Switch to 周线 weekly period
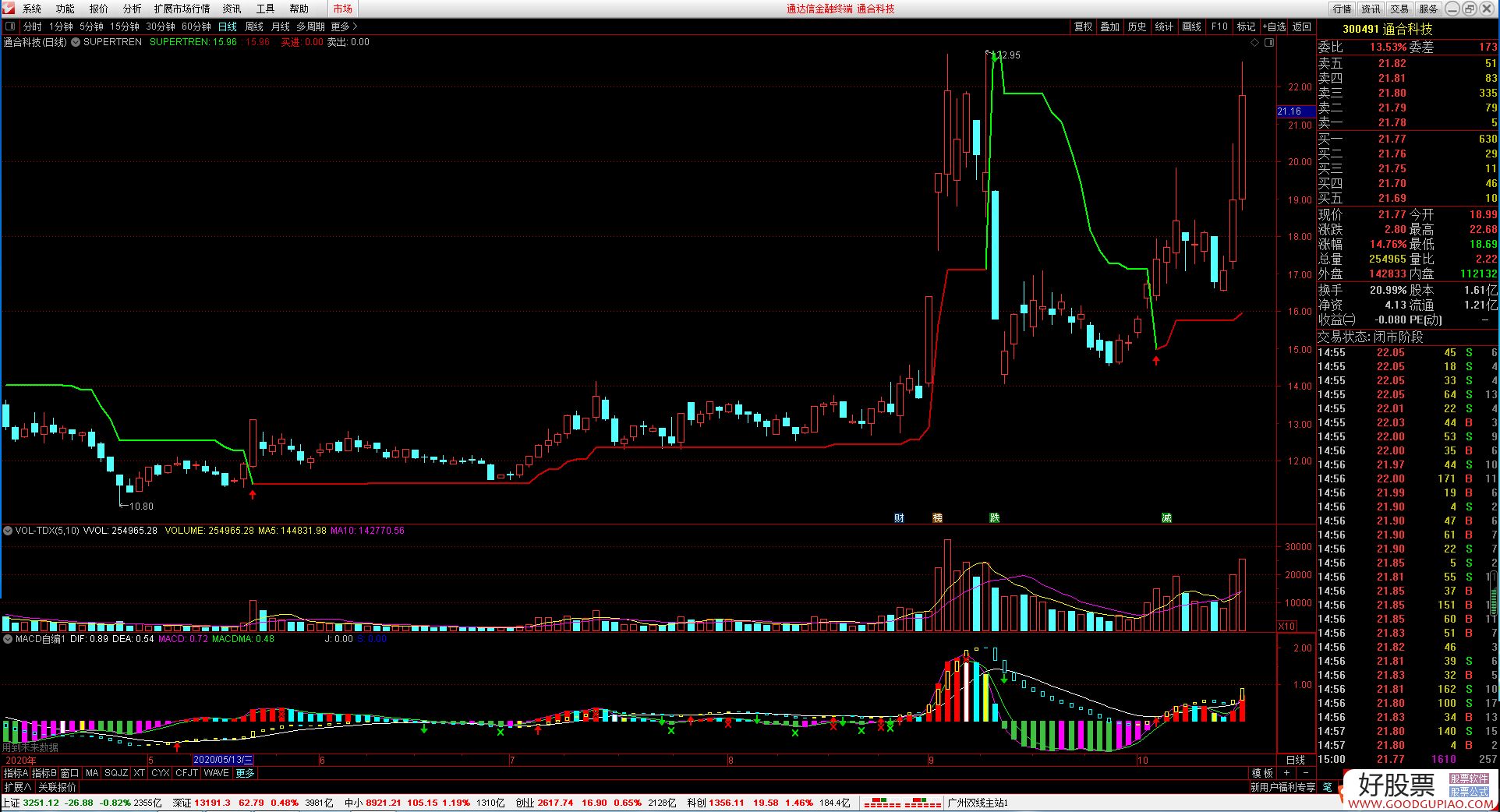The height and width of the screenshot is (812, 1500). [254, 26]
